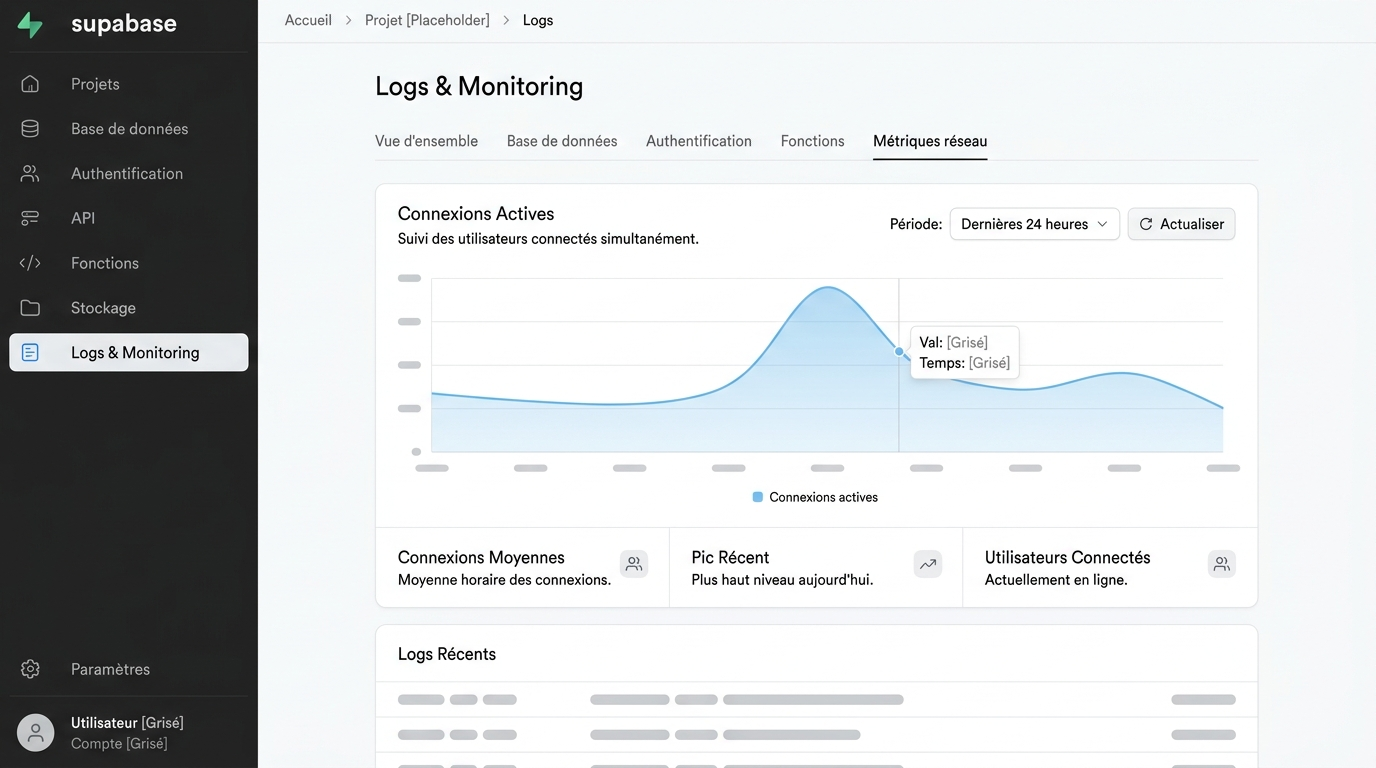Click the blue Connexions actives legend square
This screenshot has width=1376, height=768.
757,497
